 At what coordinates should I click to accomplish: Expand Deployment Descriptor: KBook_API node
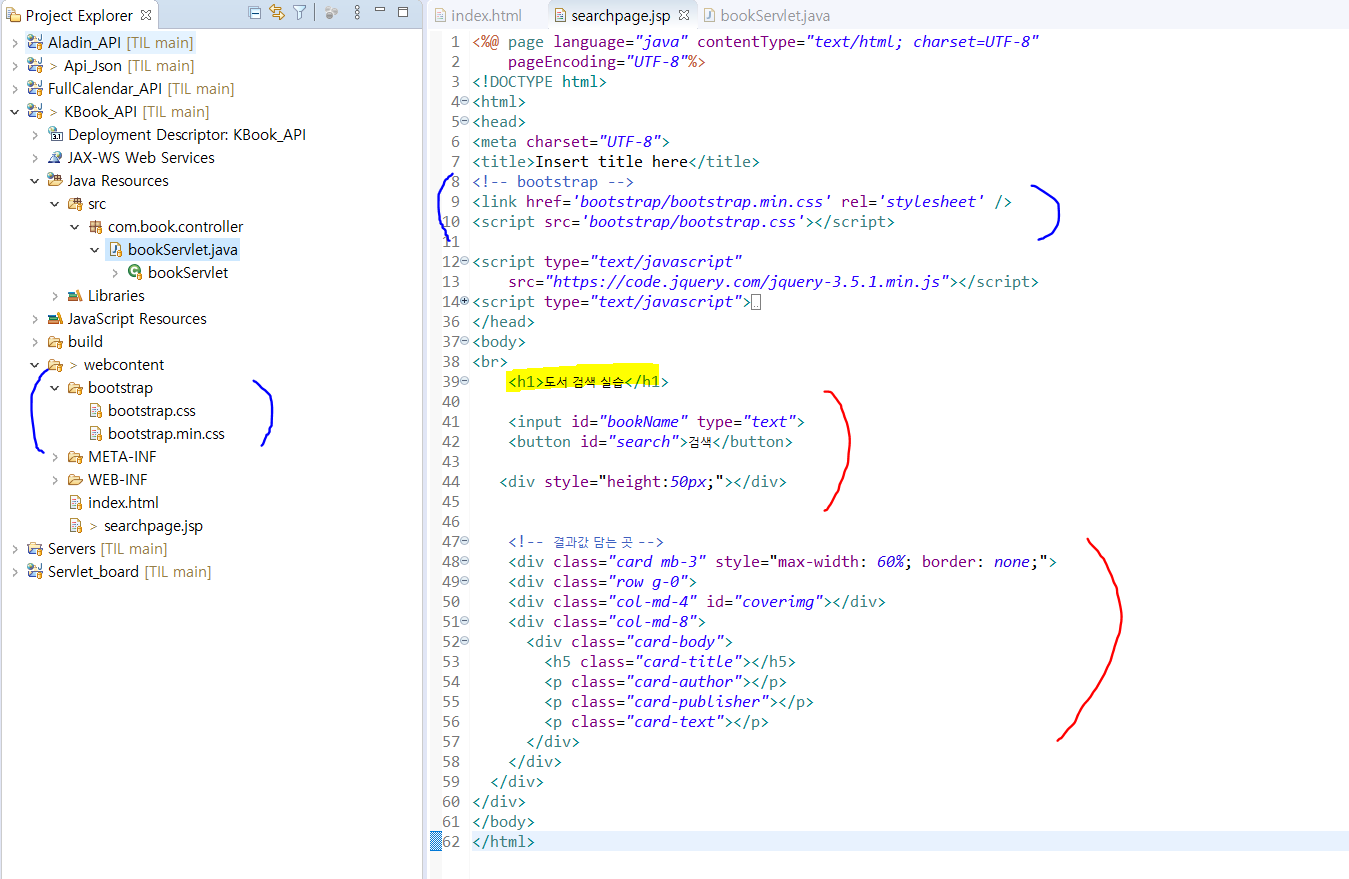(x=35, y=135)
